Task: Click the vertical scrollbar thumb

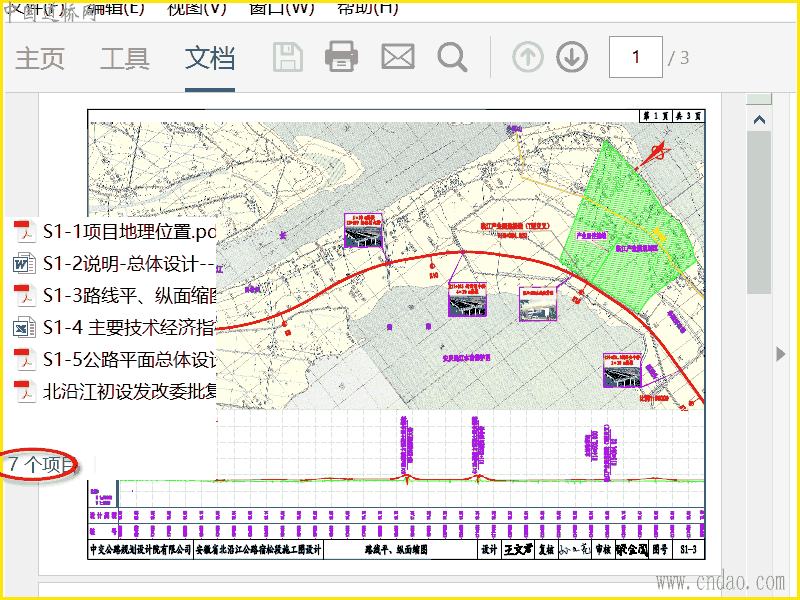Action: click(759, 212)
